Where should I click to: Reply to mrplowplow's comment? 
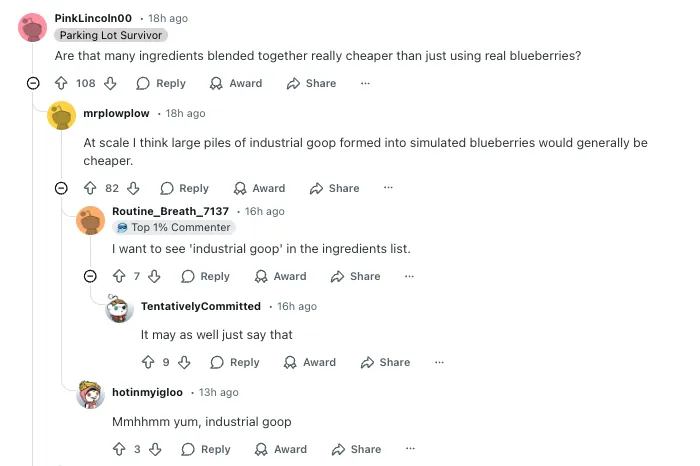click(185, 188)
